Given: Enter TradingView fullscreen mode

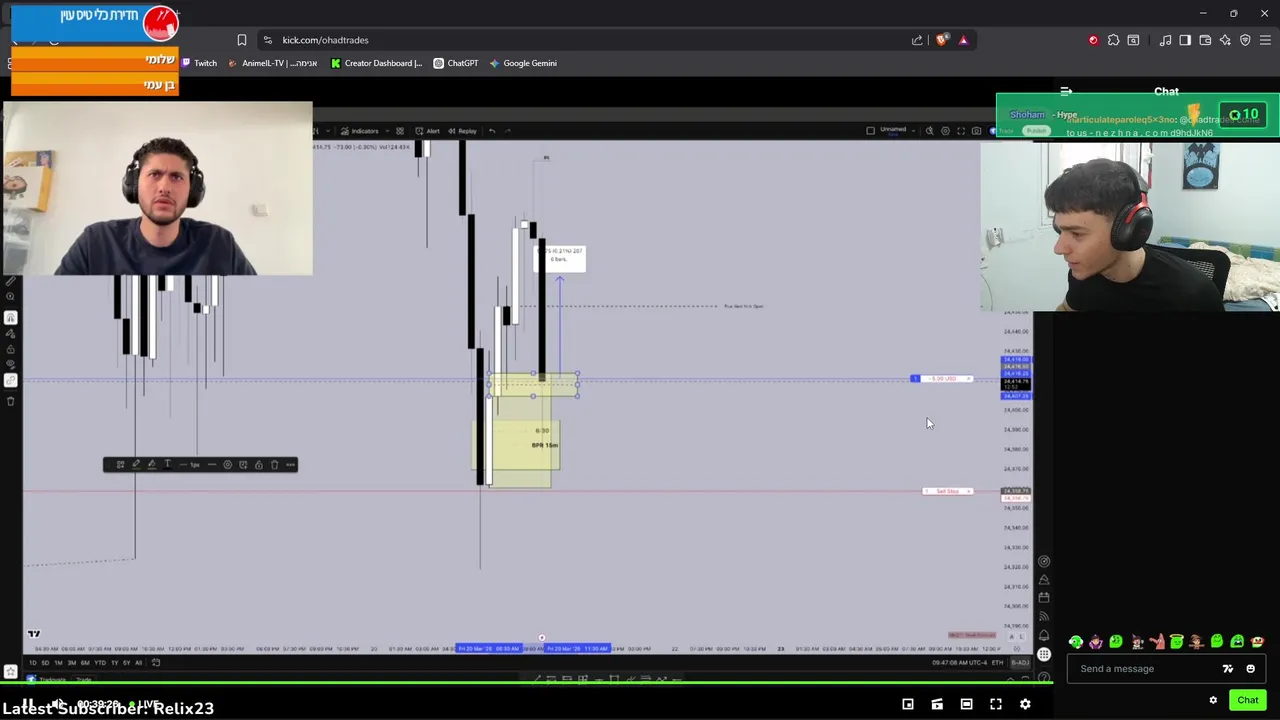Looking at the screenshot, I should point(961,131).
